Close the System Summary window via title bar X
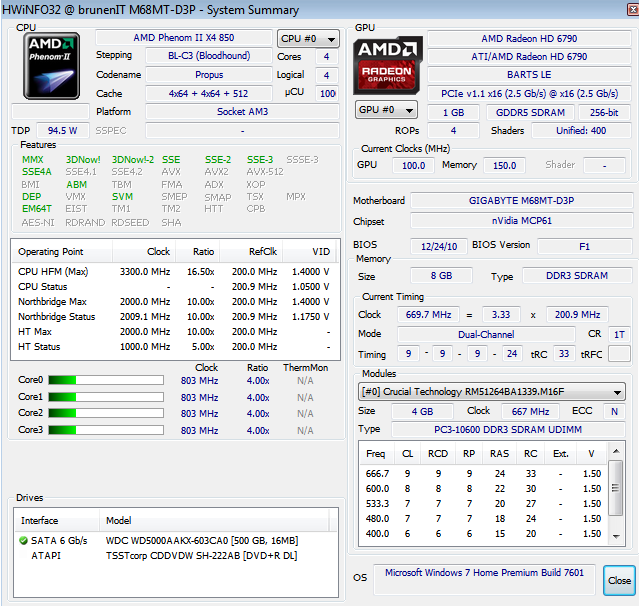 633,9
